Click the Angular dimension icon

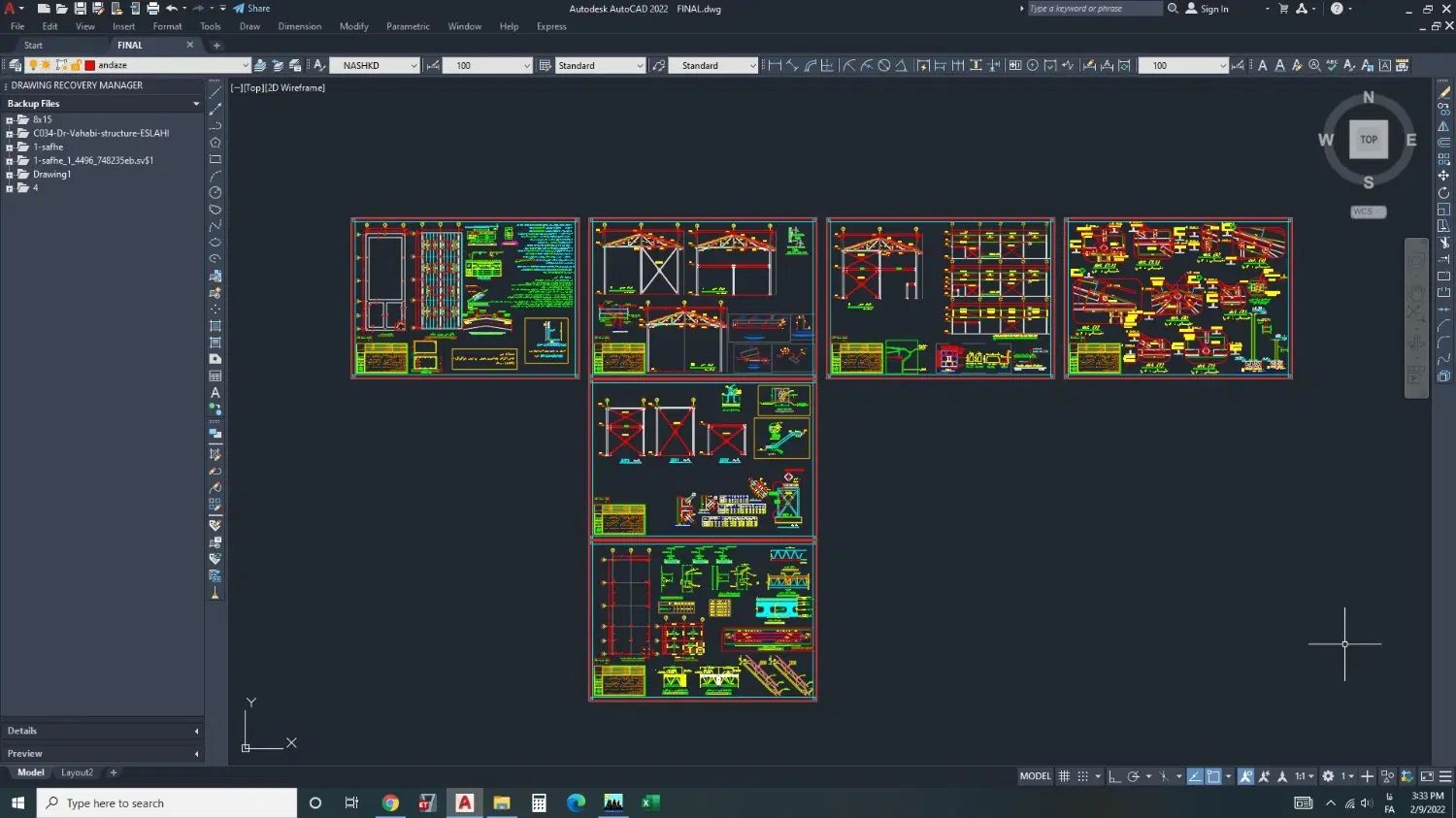click(901, 65)
